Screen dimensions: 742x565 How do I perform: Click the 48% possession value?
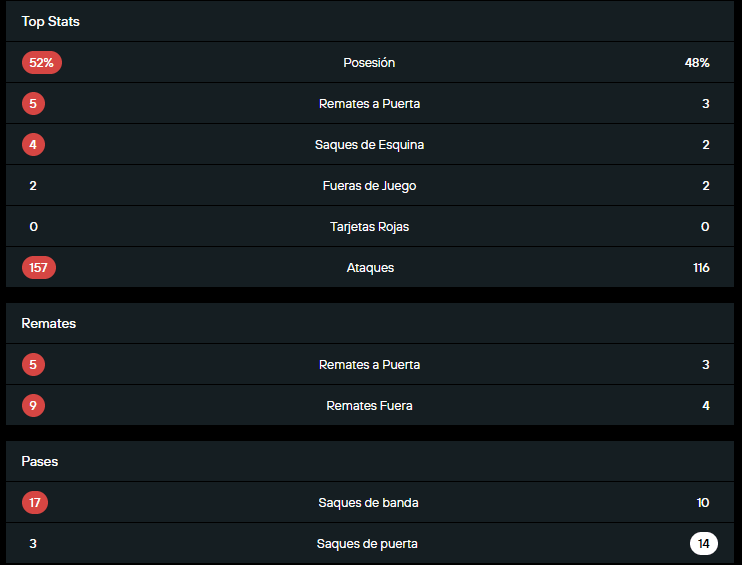click(x=697, y=63)
